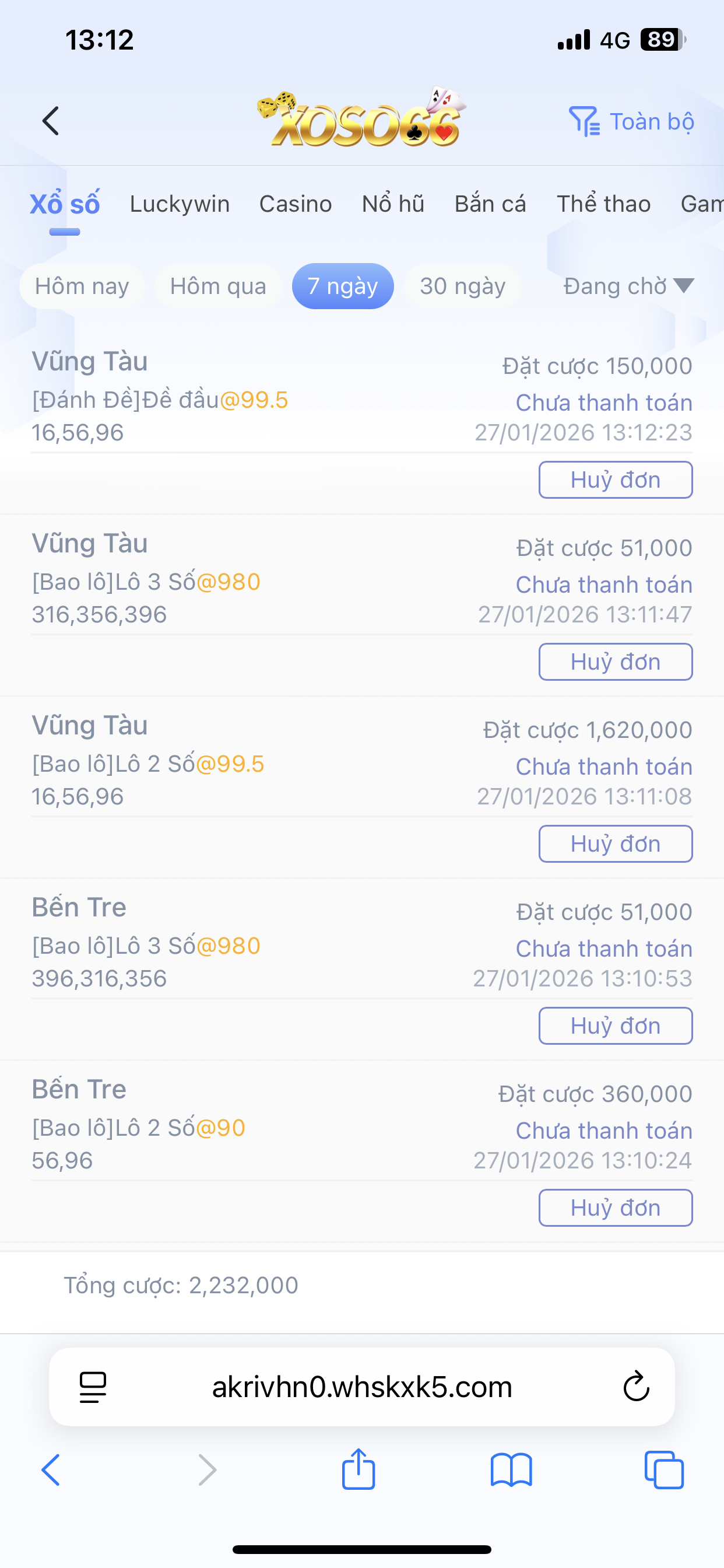Go back with Safari back arrow
Image resolution: width=724 pixels, height=1568 pixels.
click(x=51, y=1469)
